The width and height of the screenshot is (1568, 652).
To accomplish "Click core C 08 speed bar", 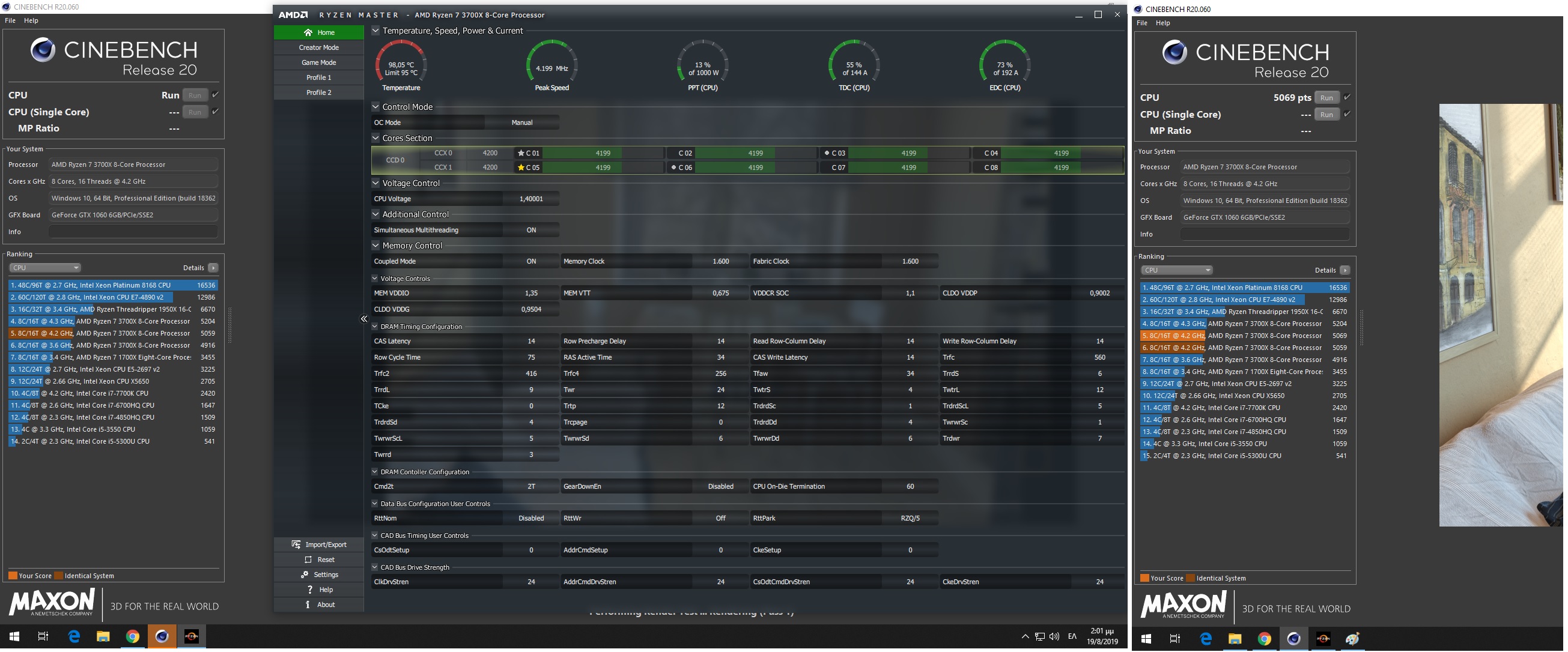I will click(x=1061, y=168).
